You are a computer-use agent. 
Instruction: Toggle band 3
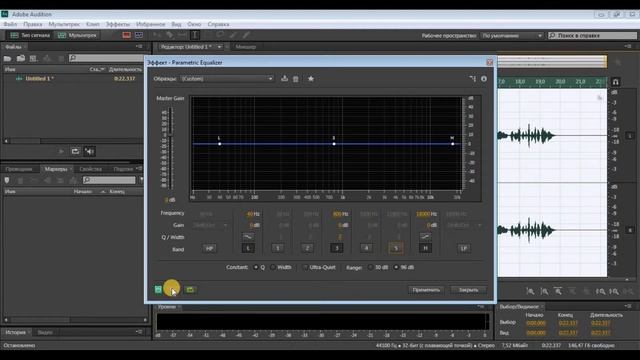[337, 248]
